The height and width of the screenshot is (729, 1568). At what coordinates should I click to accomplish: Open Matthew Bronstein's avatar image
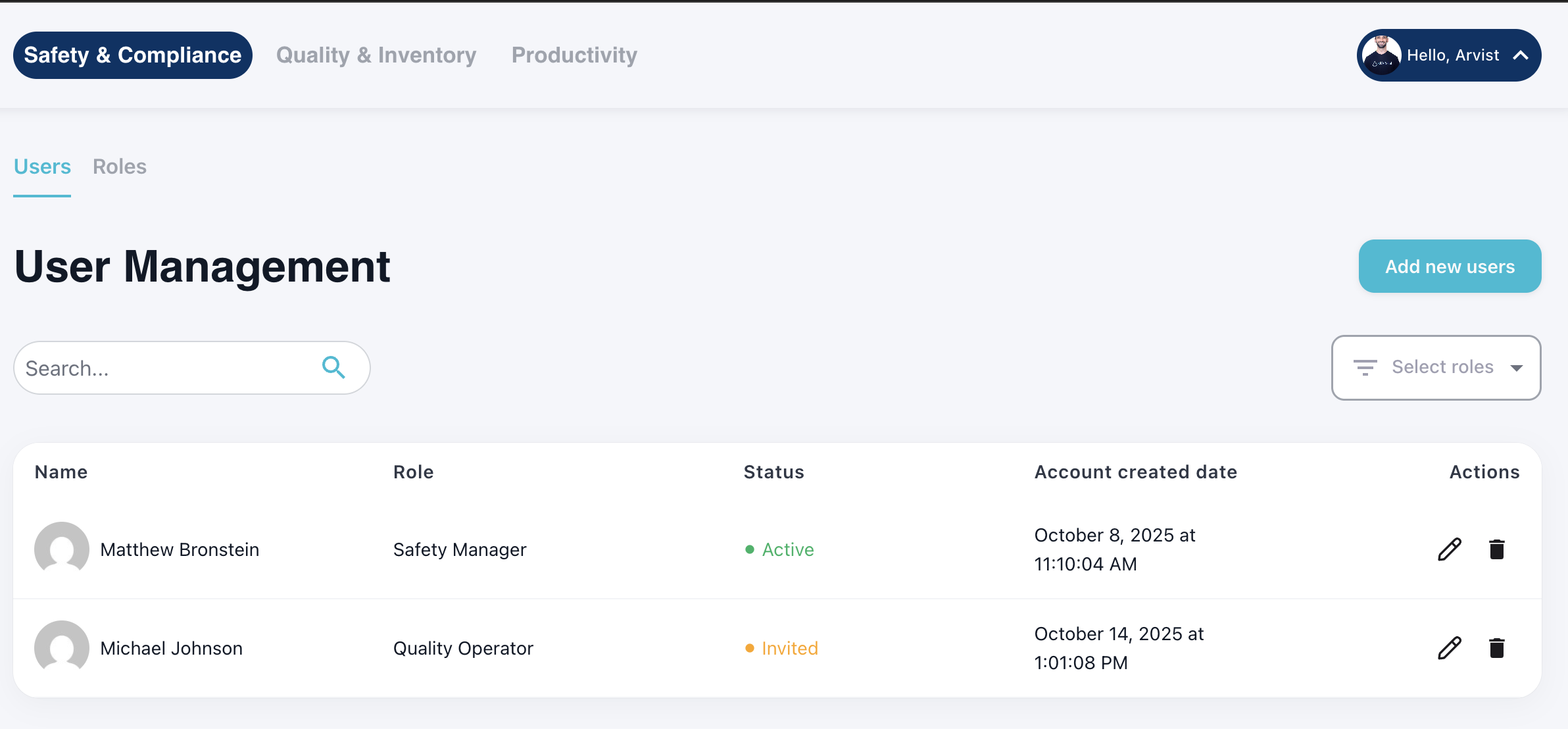62,549
